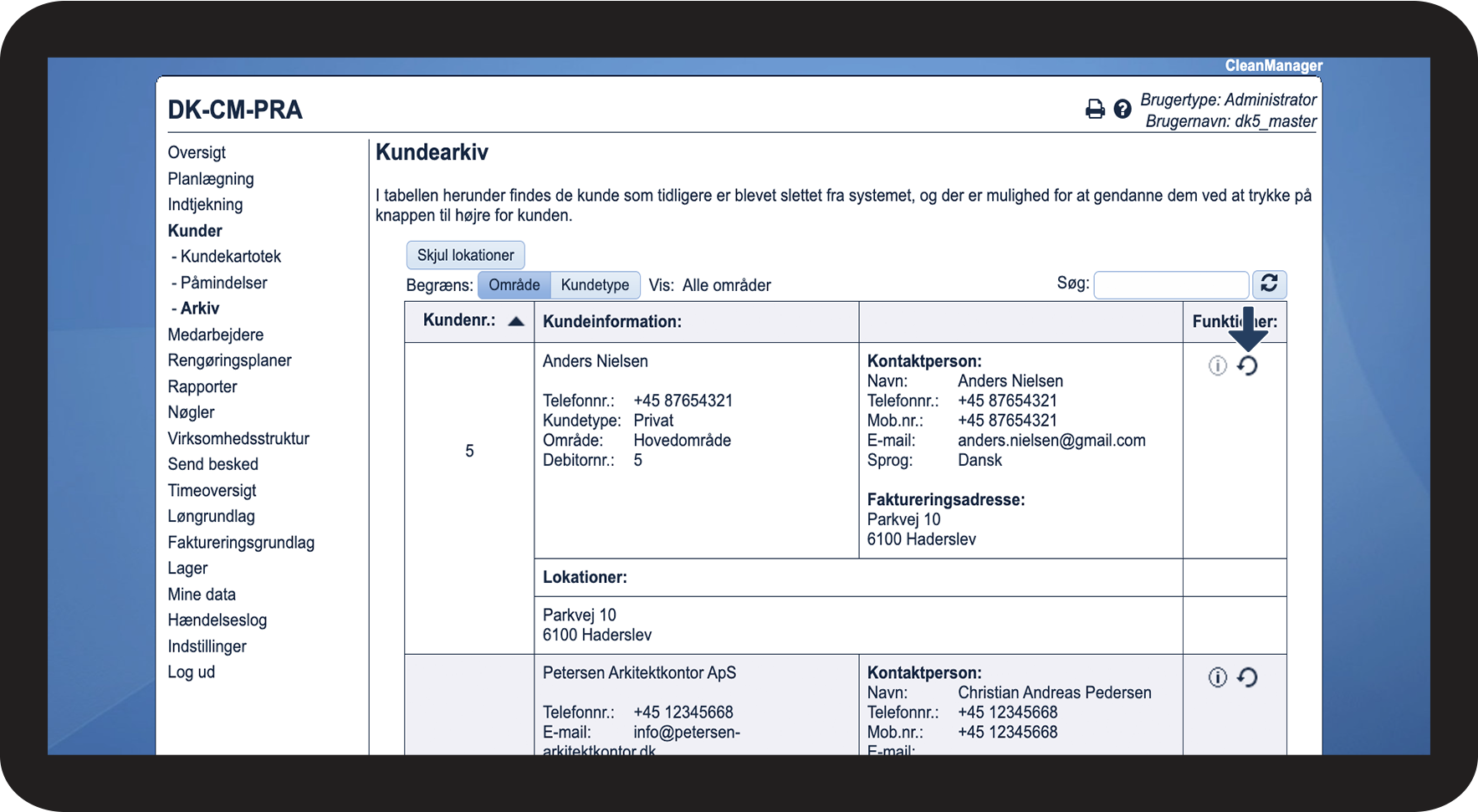Image resolution: width=1478 pixels, height=812 pixels.
Task: Show info for Petersen Arkitektkontor ApS
Action: [1217, 677]
